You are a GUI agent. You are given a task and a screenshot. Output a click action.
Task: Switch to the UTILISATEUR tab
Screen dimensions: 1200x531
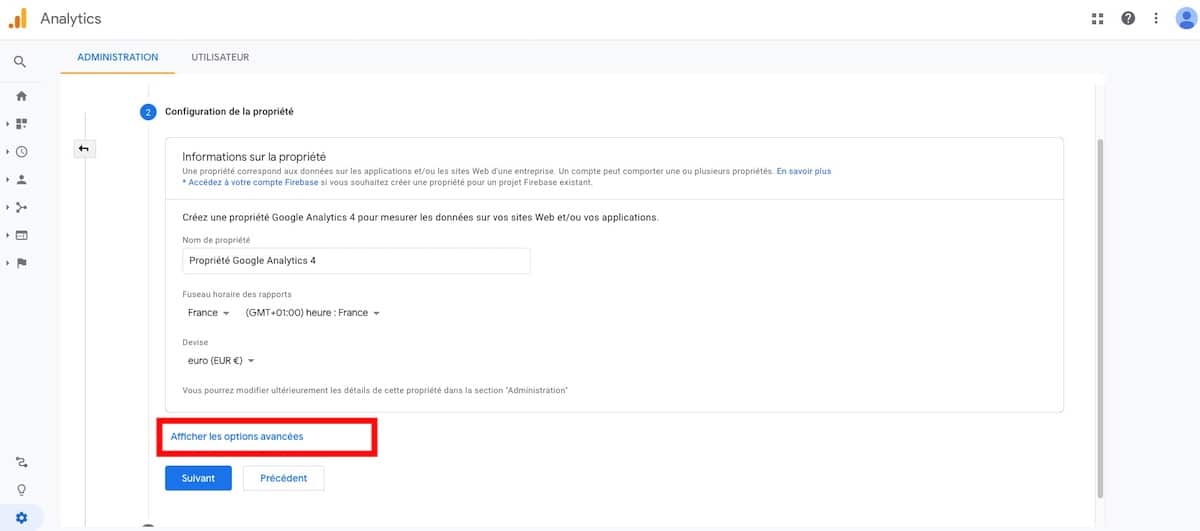point(220,57)
